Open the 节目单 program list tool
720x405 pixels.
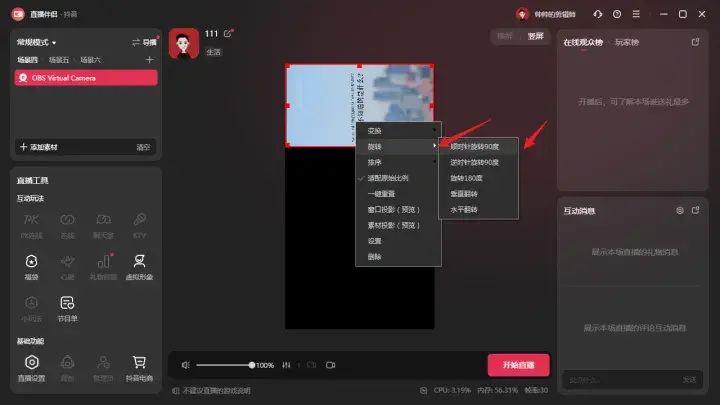[67, 309]
